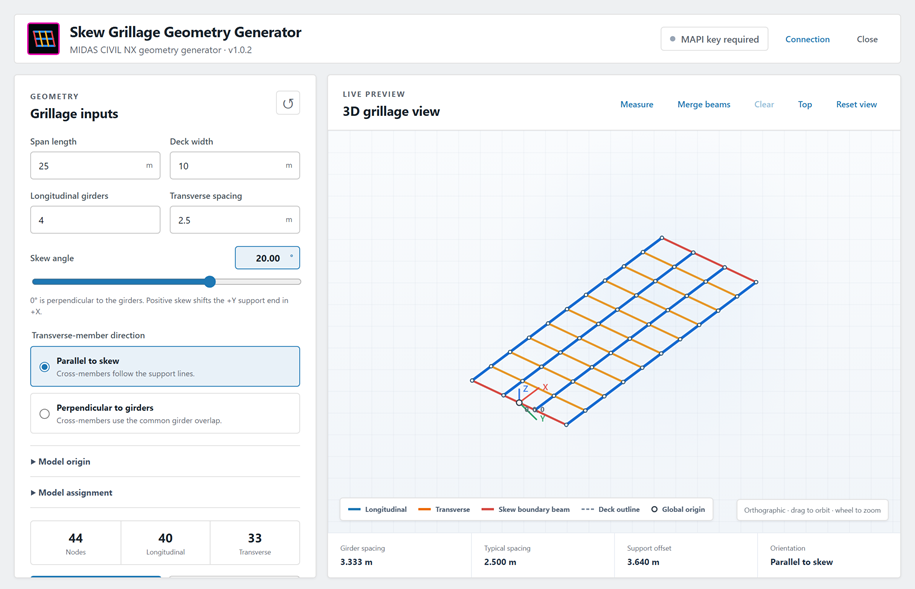
Task: Click the Span length input field
Action: [x=95, y=166]
